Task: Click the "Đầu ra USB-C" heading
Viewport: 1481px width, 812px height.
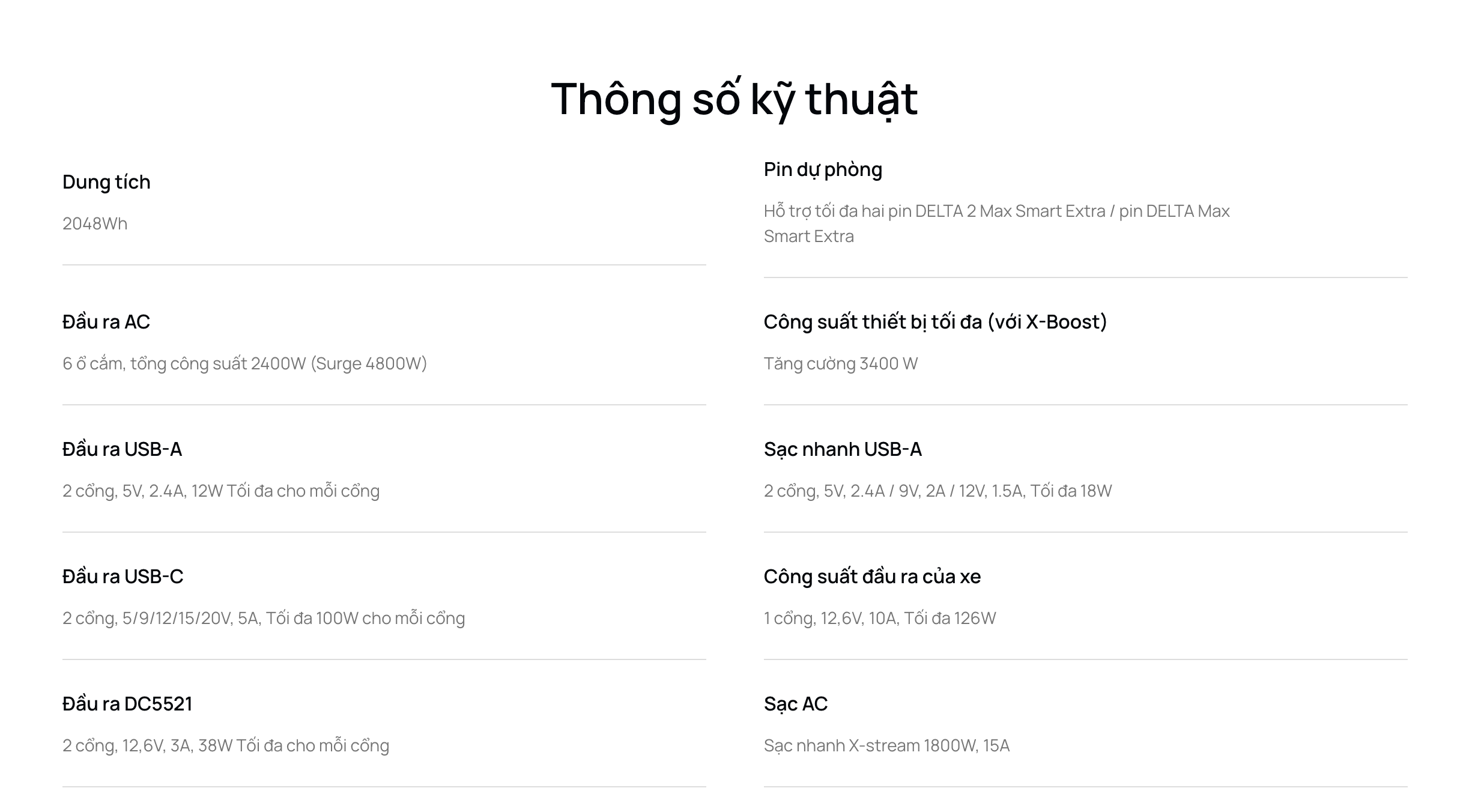Action: coord(123,577)
